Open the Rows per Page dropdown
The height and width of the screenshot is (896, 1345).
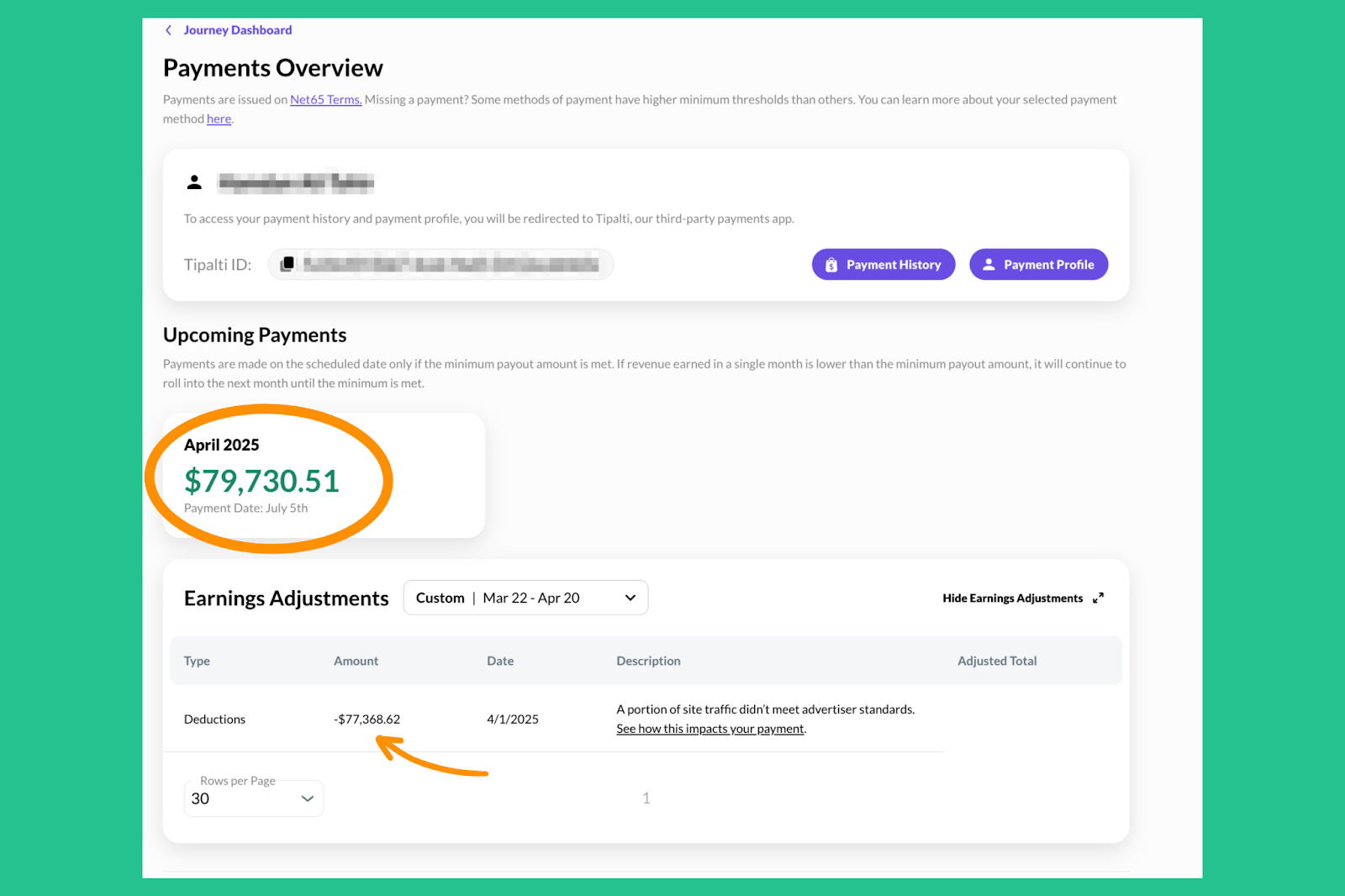[253, 798]
